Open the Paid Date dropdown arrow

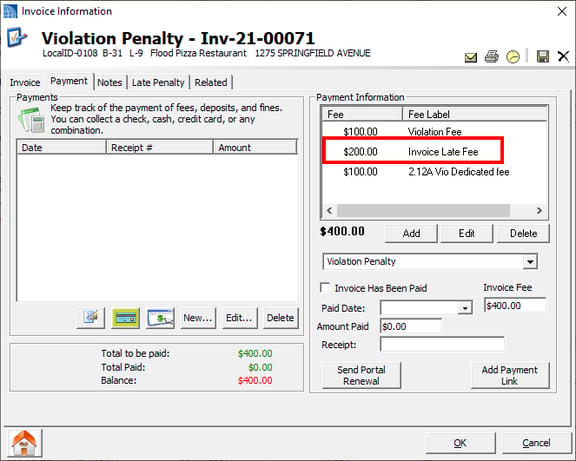(465, 308)
